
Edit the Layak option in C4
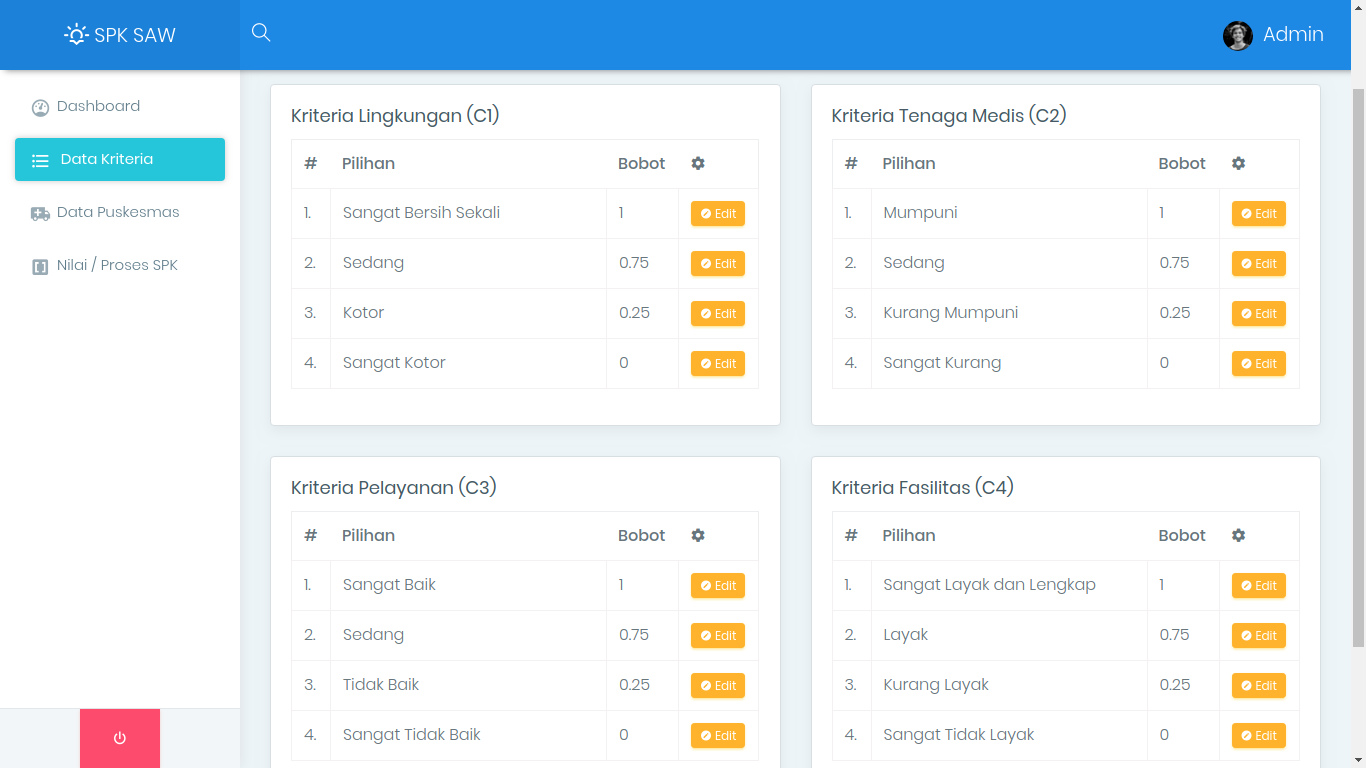1258,636
